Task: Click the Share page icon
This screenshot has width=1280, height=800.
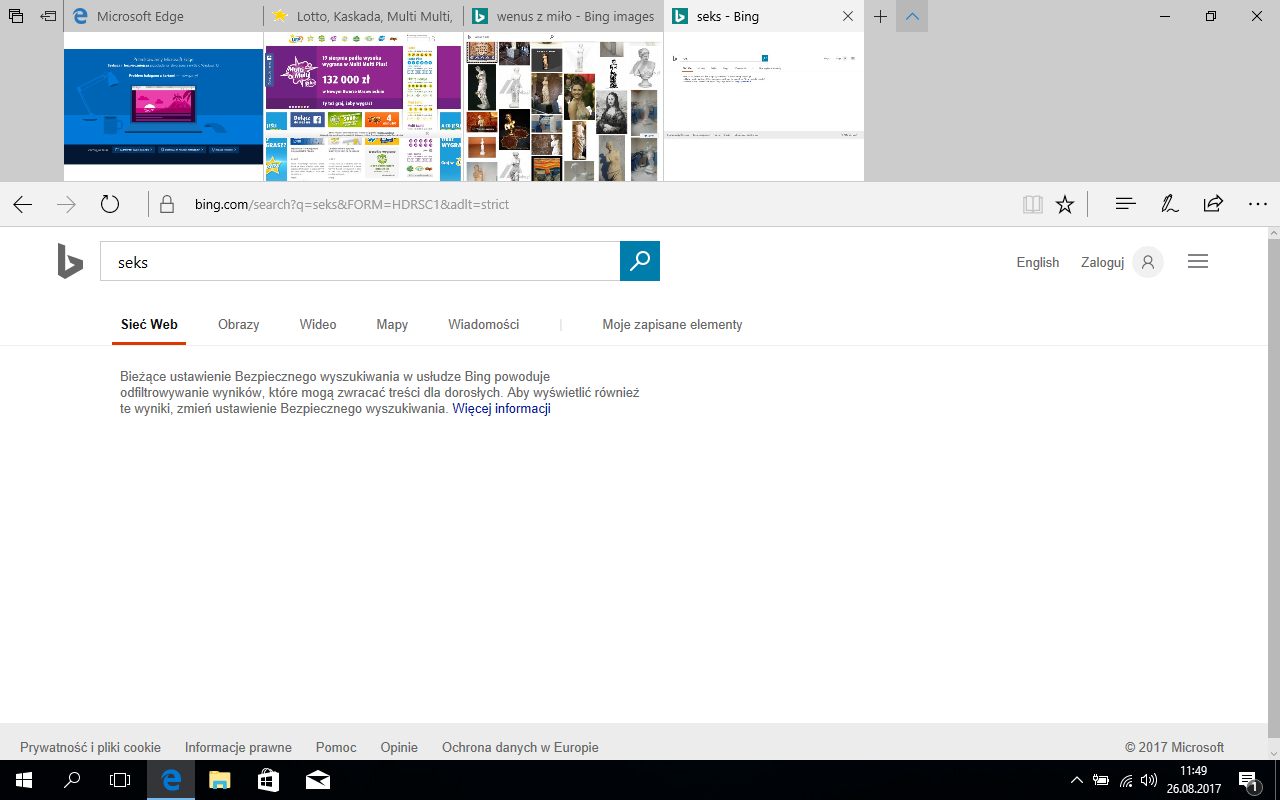Action: point(1213,205)
